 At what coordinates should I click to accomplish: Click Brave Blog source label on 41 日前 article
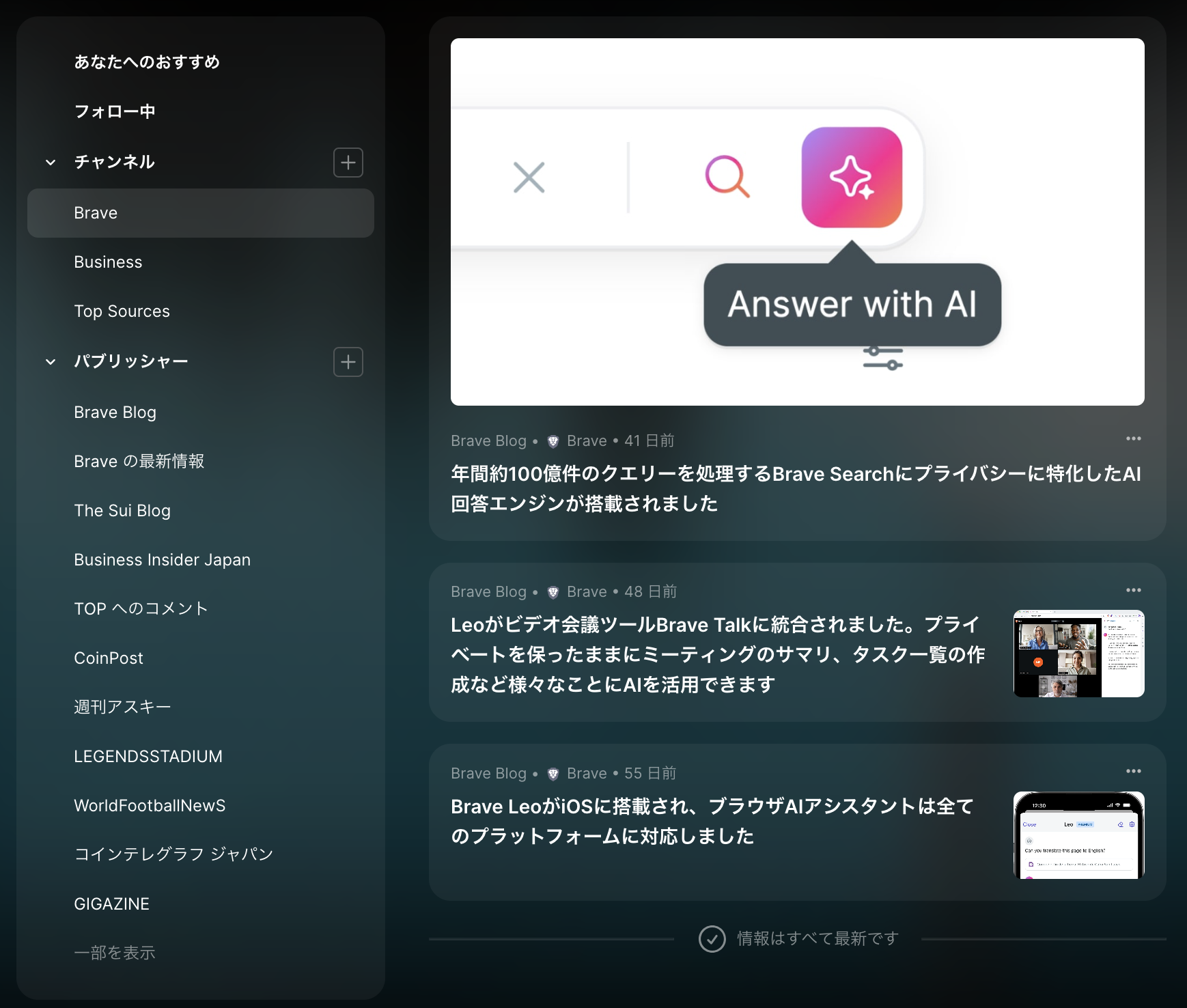488,441
